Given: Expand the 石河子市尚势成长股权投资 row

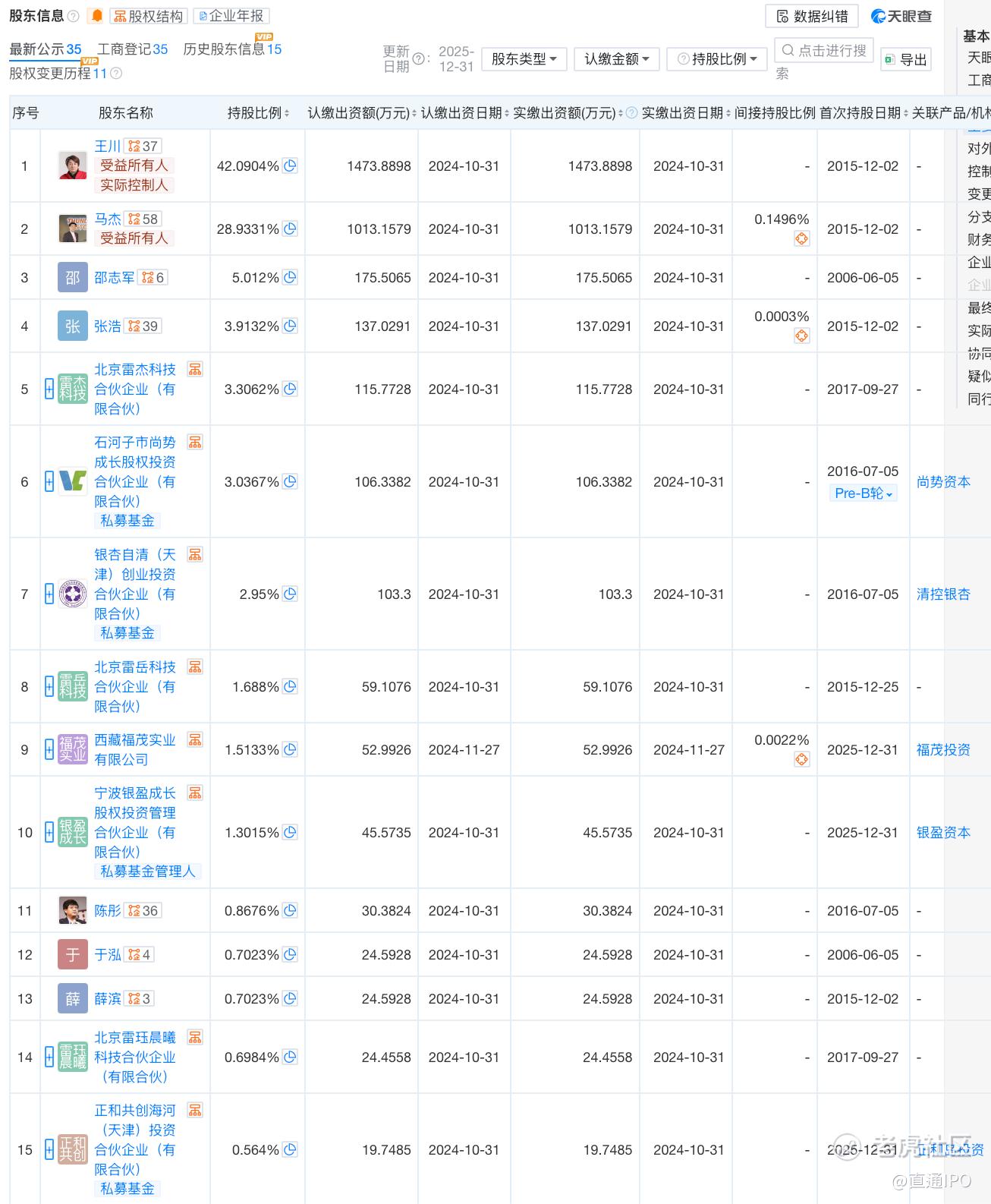Looking at the screenshot, I should 49,482.
